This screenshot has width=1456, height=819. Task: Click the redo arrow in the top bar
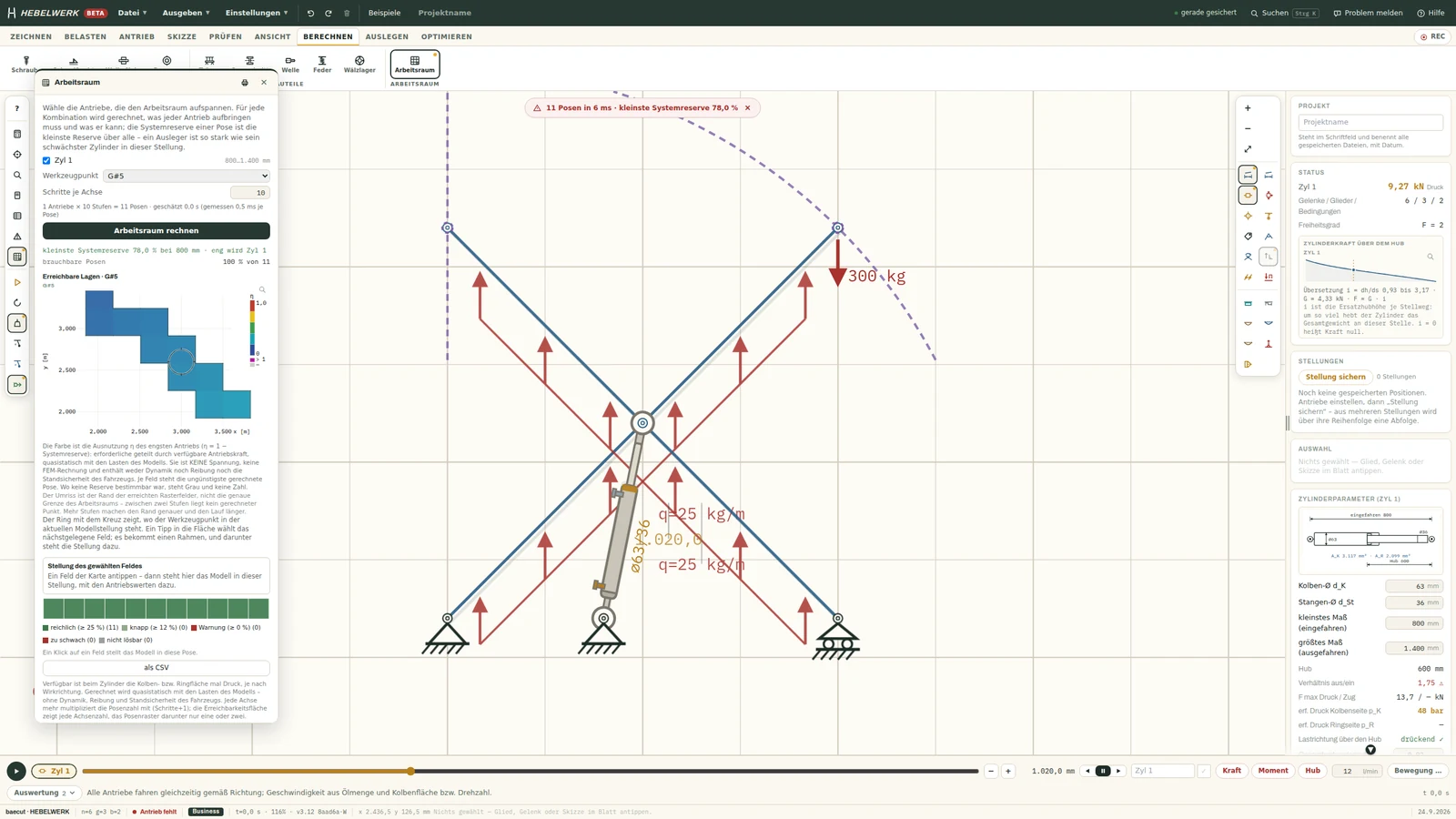pyautogui.click(x=329, y=13)
